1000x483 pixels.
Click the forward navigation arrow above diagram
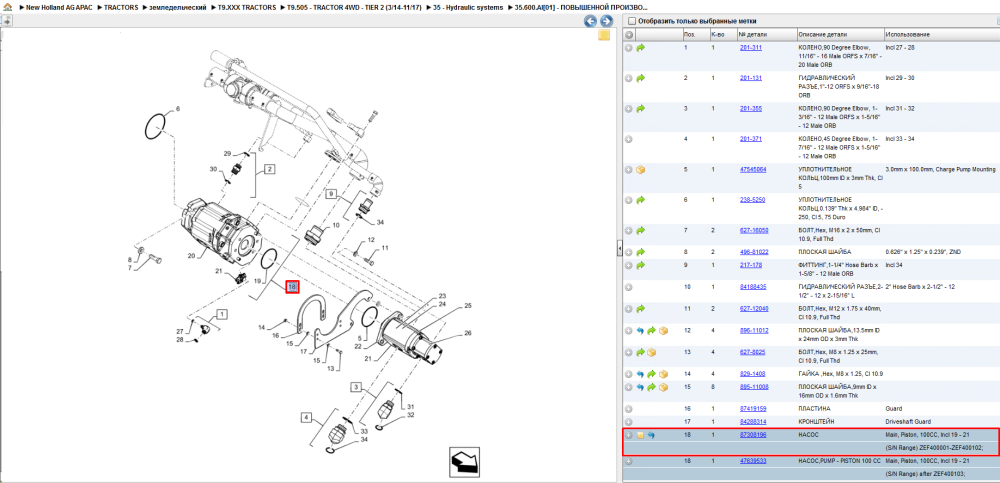pyautogui.click(x=606, y=21)
